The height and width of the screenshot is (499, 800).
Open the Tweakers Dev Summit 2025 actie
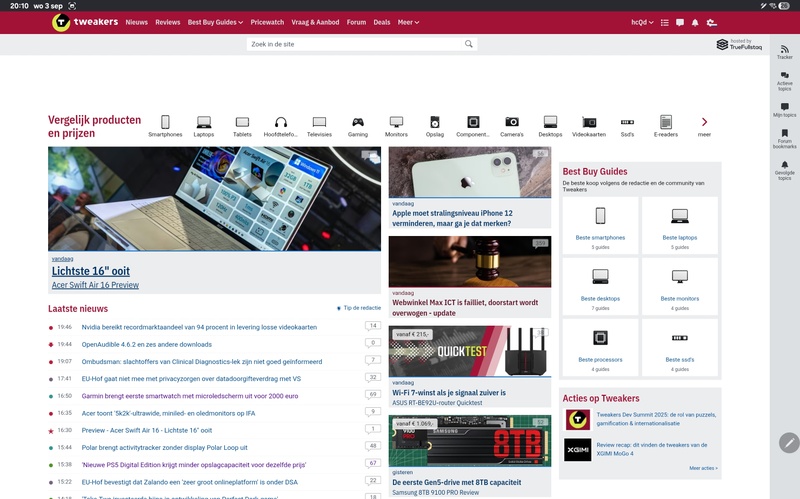tap(656, 419)
